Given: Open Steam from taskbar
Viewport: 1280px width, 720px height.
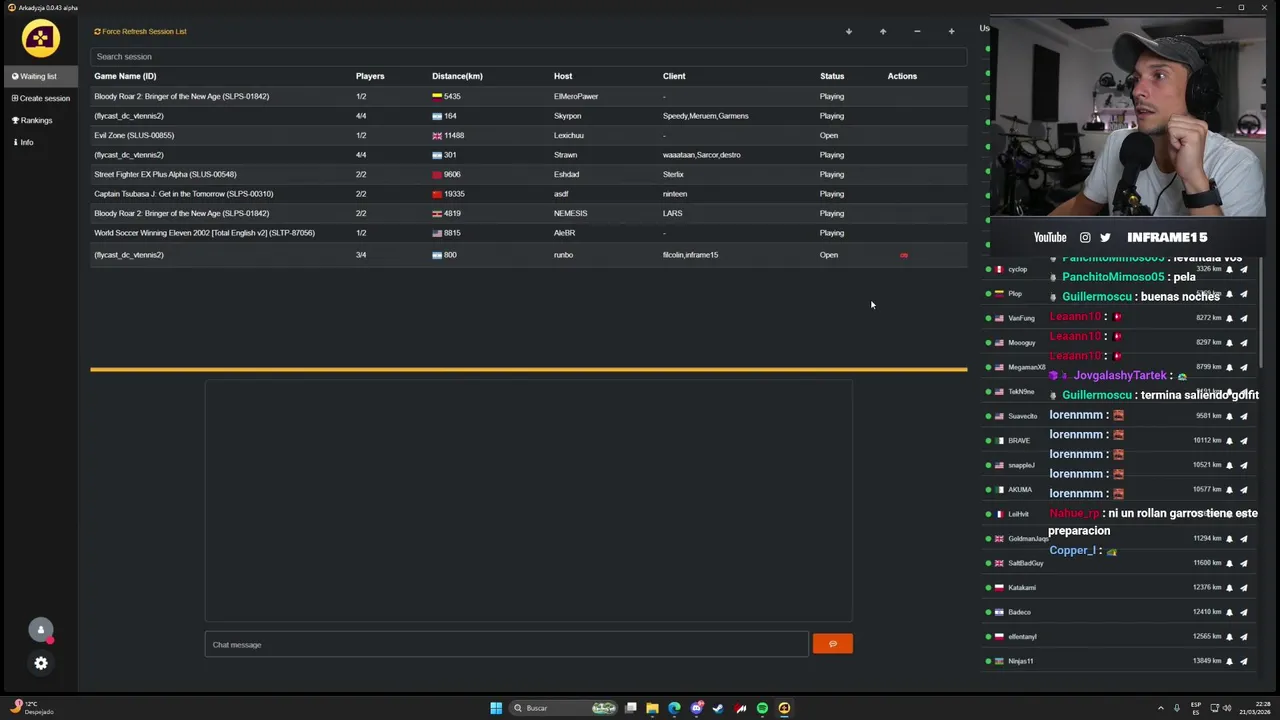Looking at the screenshot, I should [x=718, y=708].
